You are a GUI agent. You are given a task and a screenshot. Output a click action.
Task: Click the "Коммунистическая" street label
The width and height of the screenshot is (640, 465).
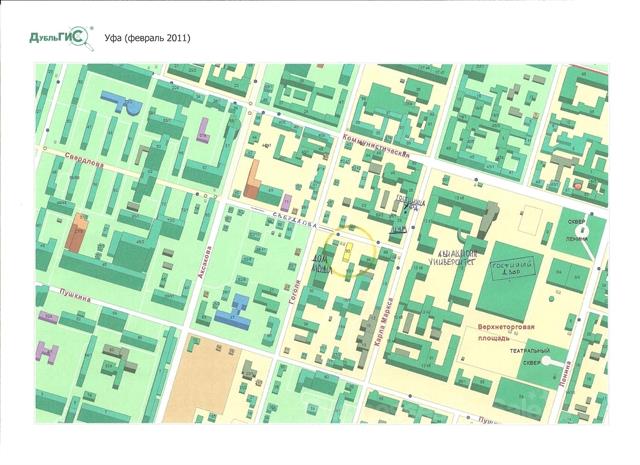[x=376, y=145]
